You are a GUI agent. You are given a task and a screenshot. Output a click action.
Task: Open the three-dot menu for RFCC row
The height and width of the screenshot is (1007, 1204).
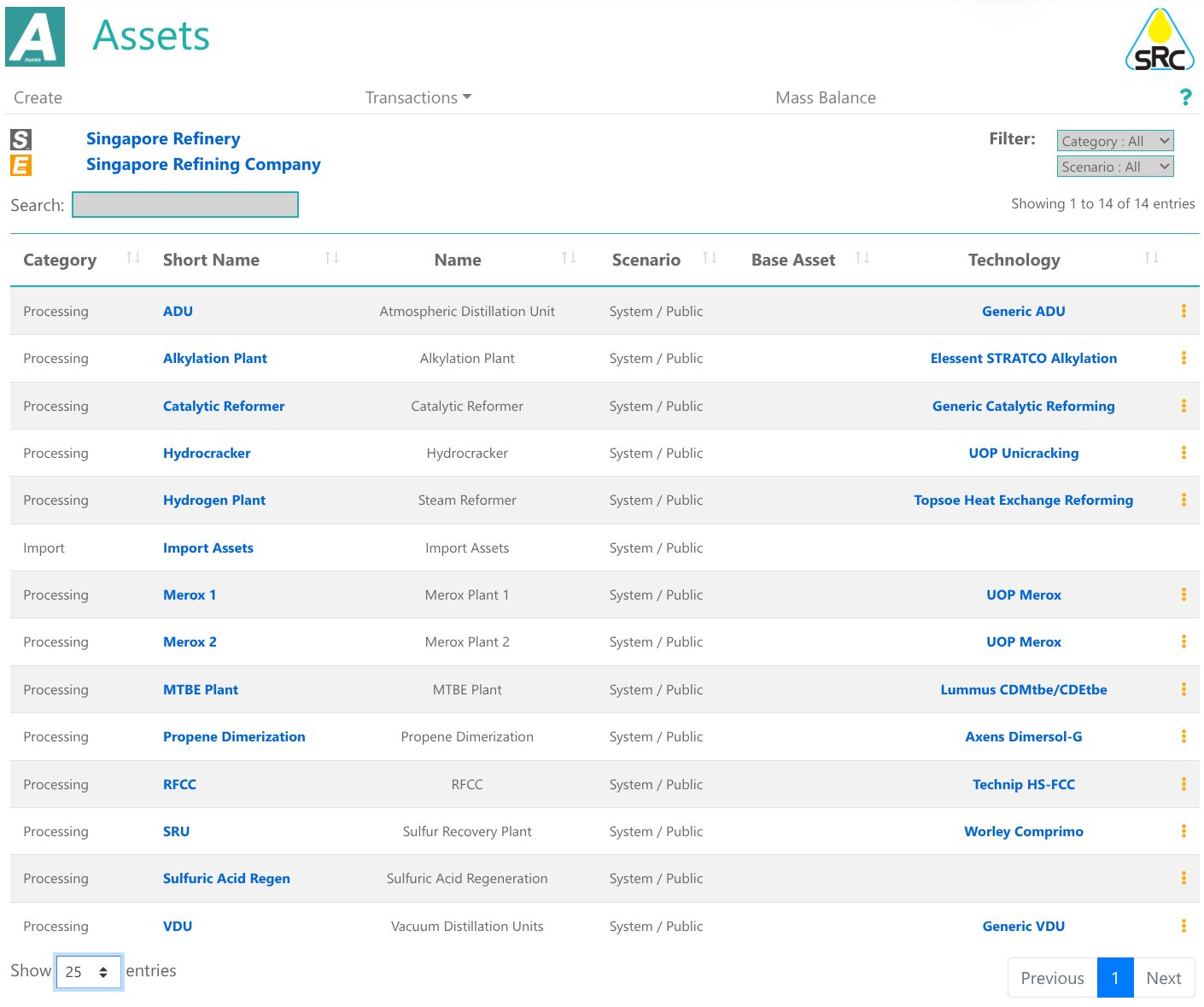1184,784
